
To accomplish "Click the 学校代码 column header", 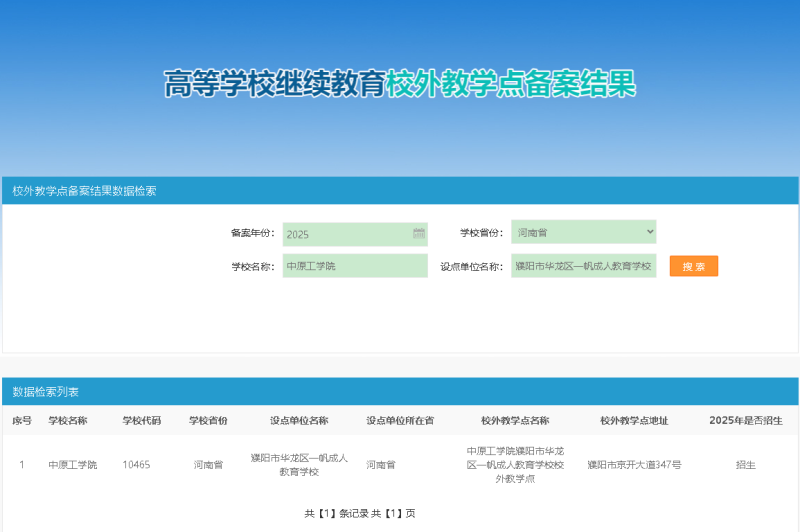I will (x=141, y=420).
